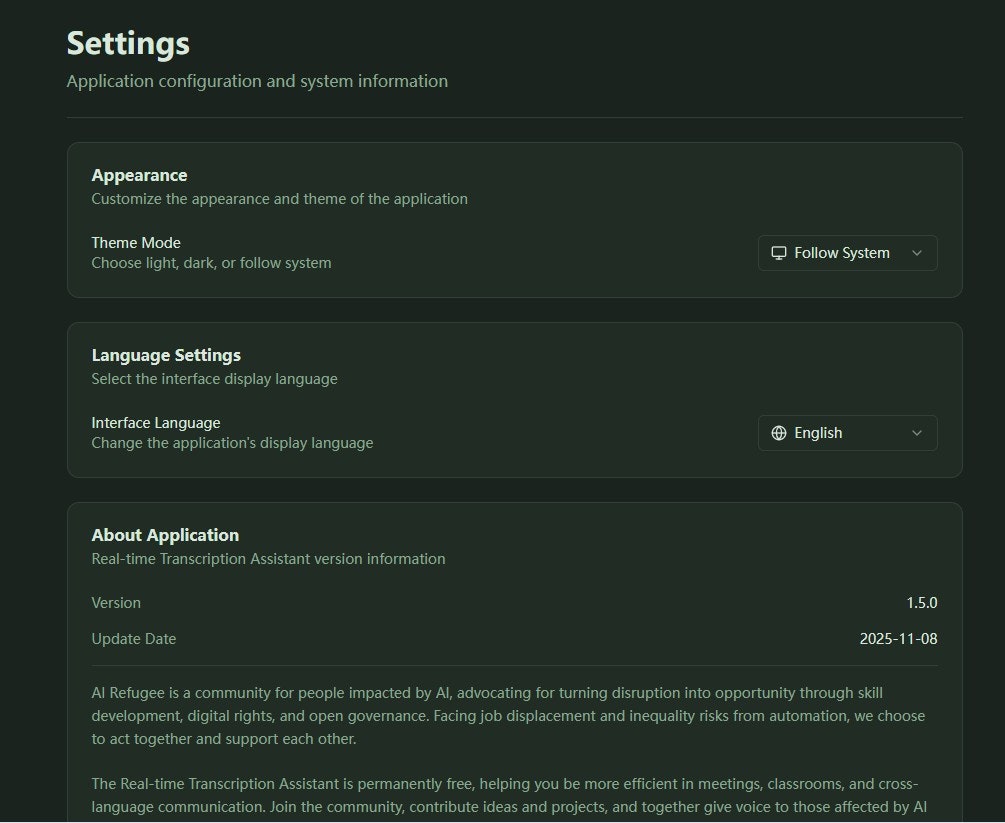Select the Appearance section title
Image resolution: width=1005 pixels, height=823 pixels.
coord(139,175)
